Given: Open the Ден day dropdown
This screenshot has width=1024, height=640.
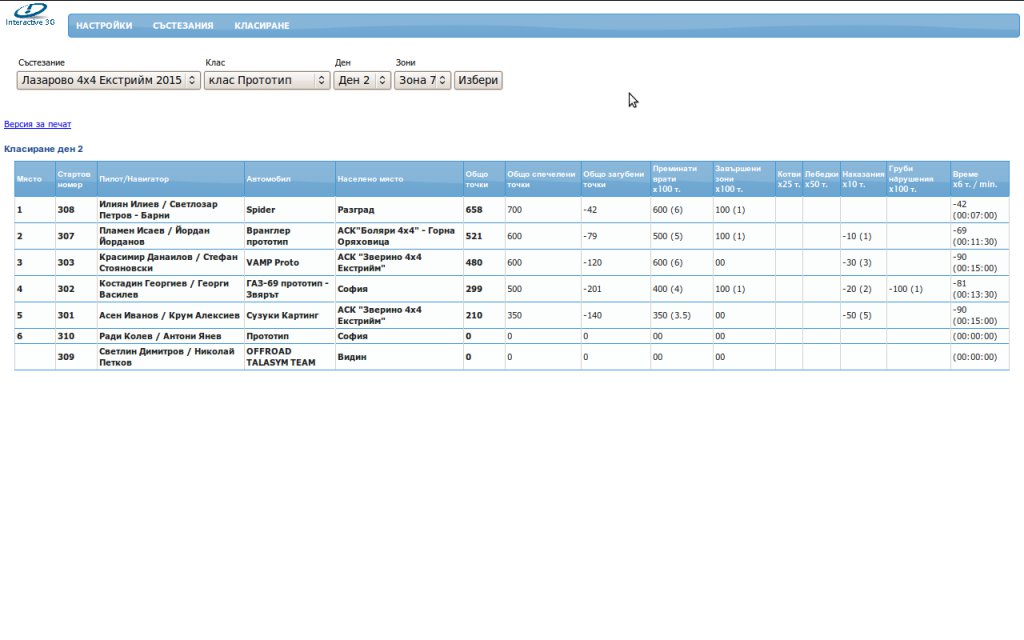Looking at the screenshot, I should [x=361, y=80].
